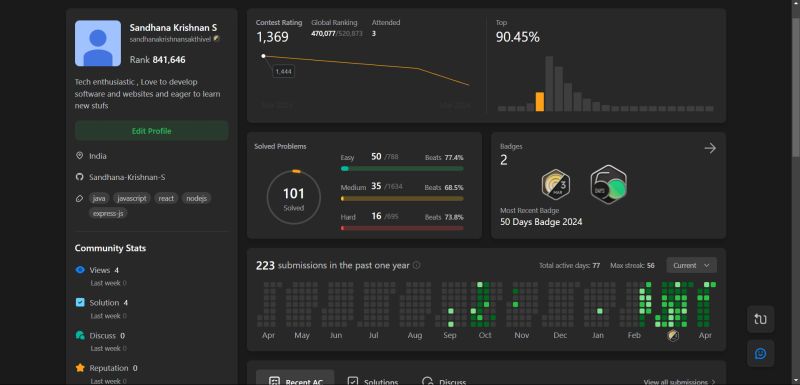Viewport: 800px width, 385px height.
Task: Click the Edit Profile button
Action: click(x=152, y=131)
